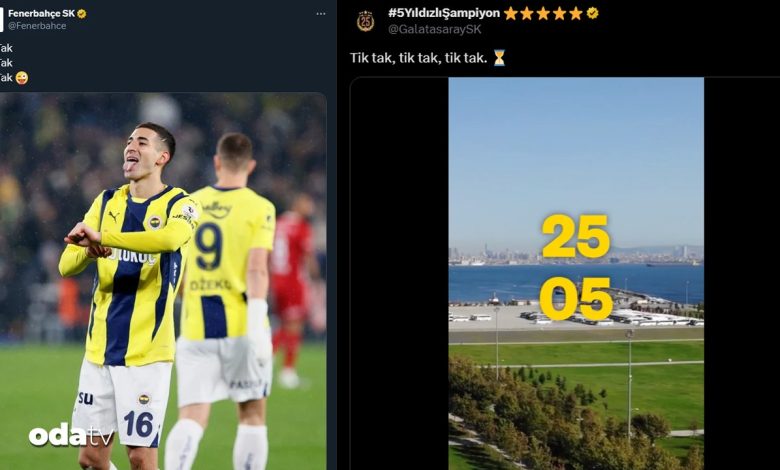Open the @Fenerbahce handle link
The image size is (780, 470).
tap(37, 26)
